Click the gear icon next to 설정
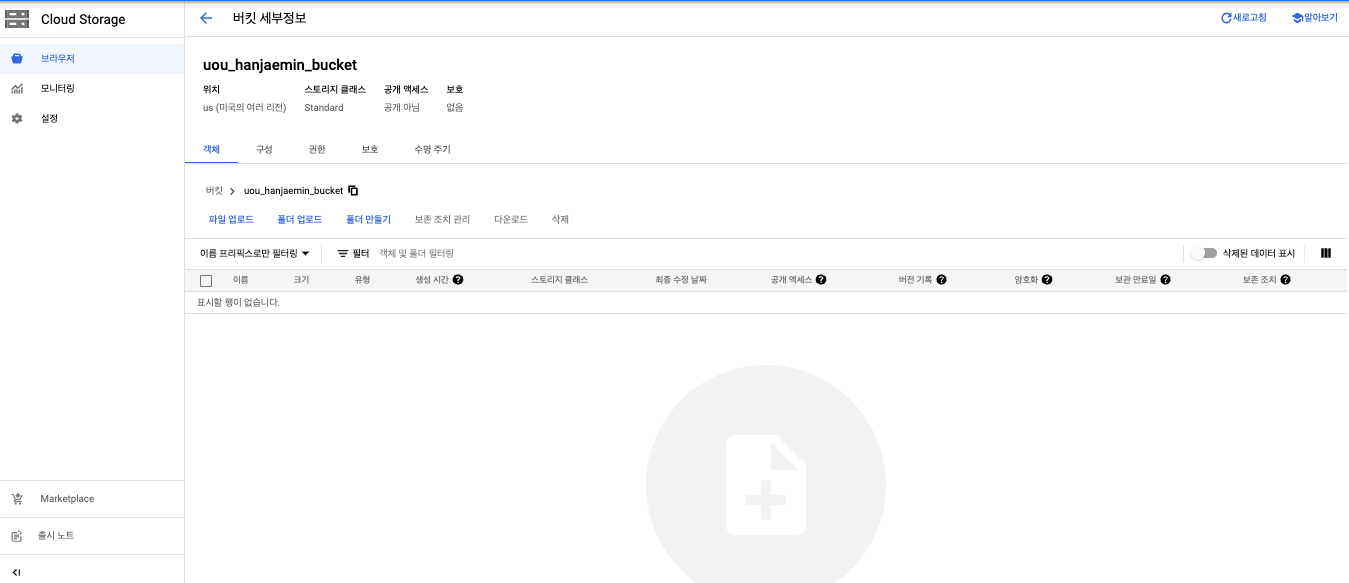 (x=17, y=119)
